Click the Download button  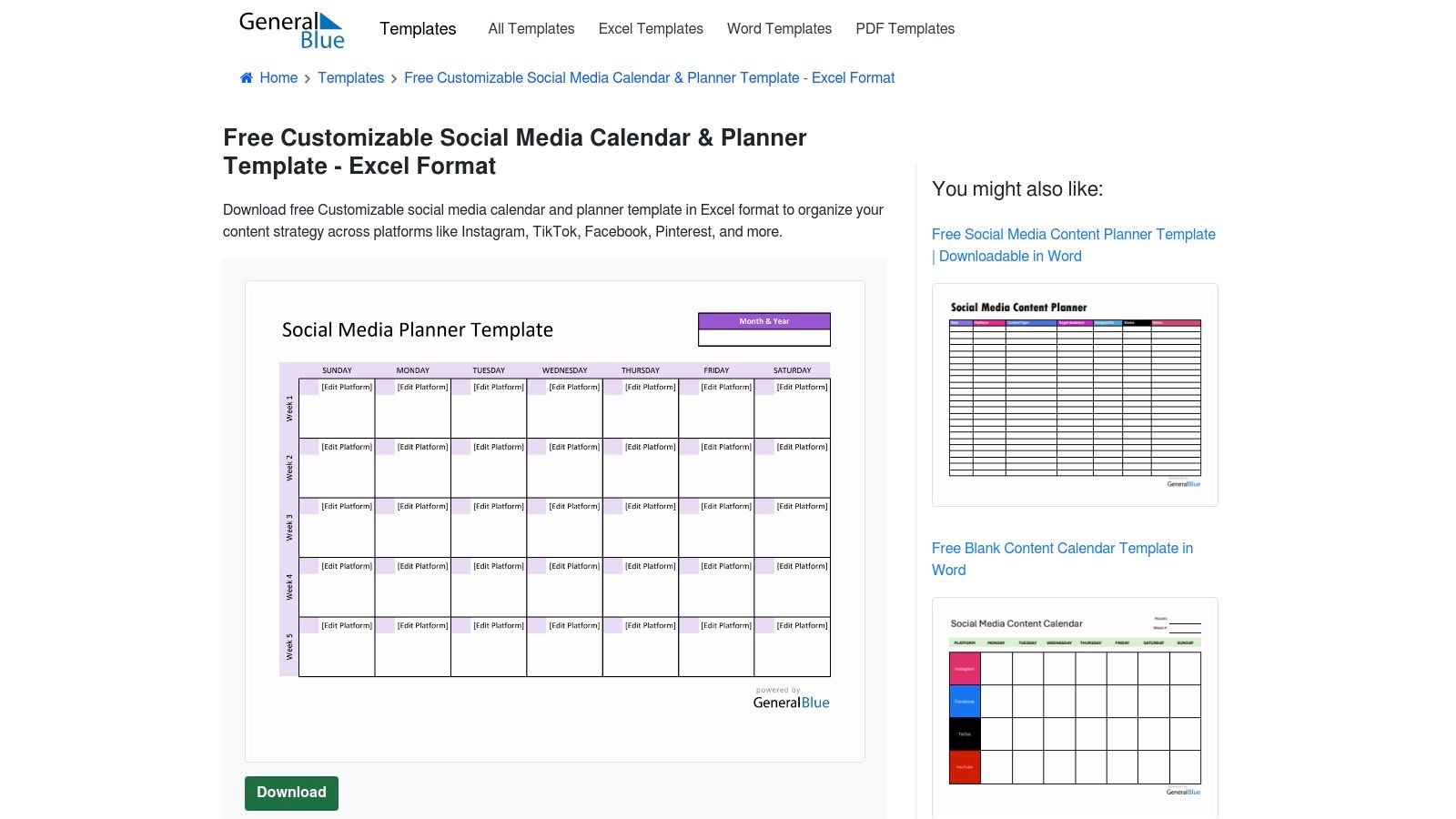click(x=291, y=793)
